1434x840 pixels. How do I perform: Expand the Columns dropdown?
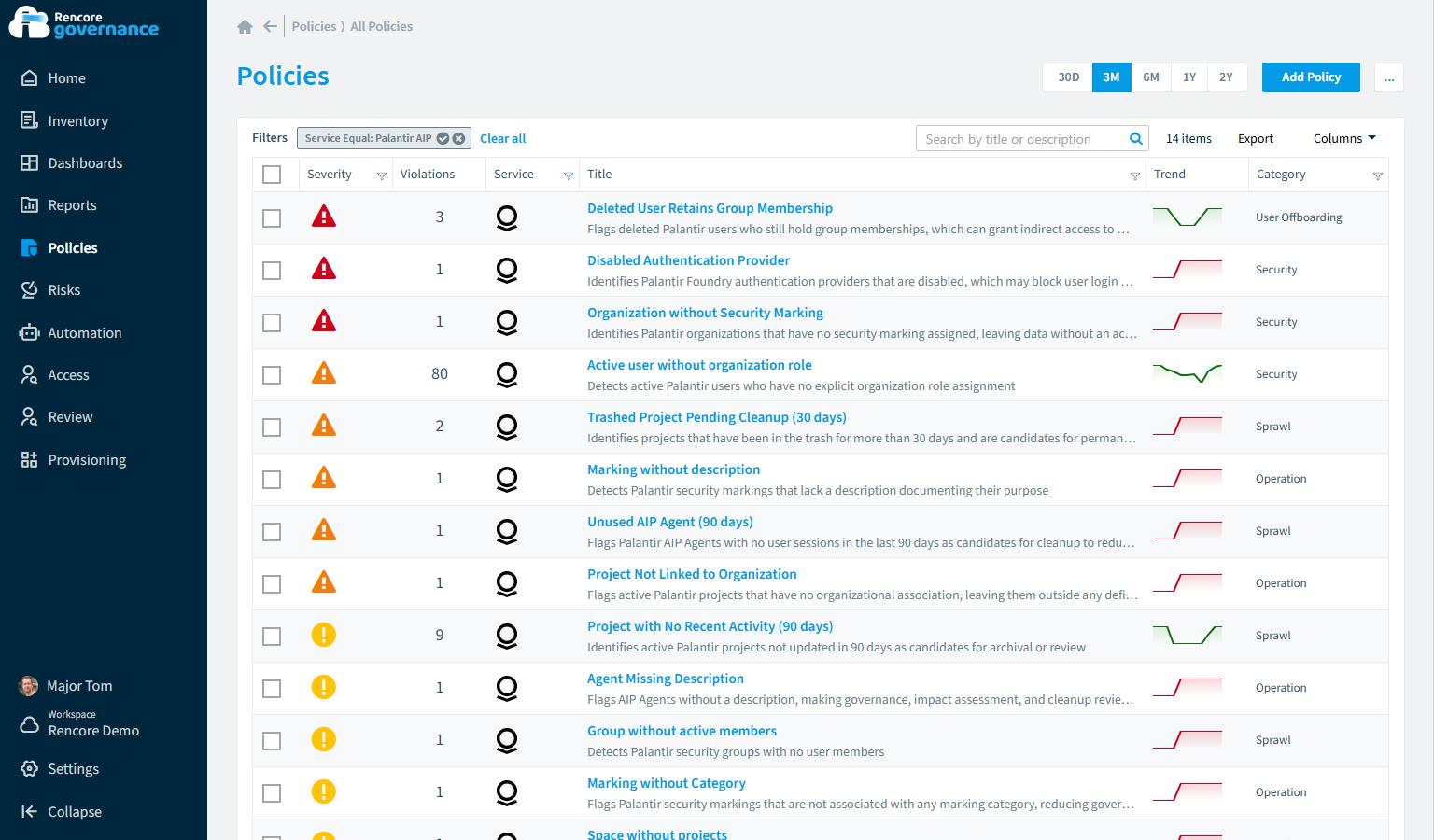click(1344, 139)
